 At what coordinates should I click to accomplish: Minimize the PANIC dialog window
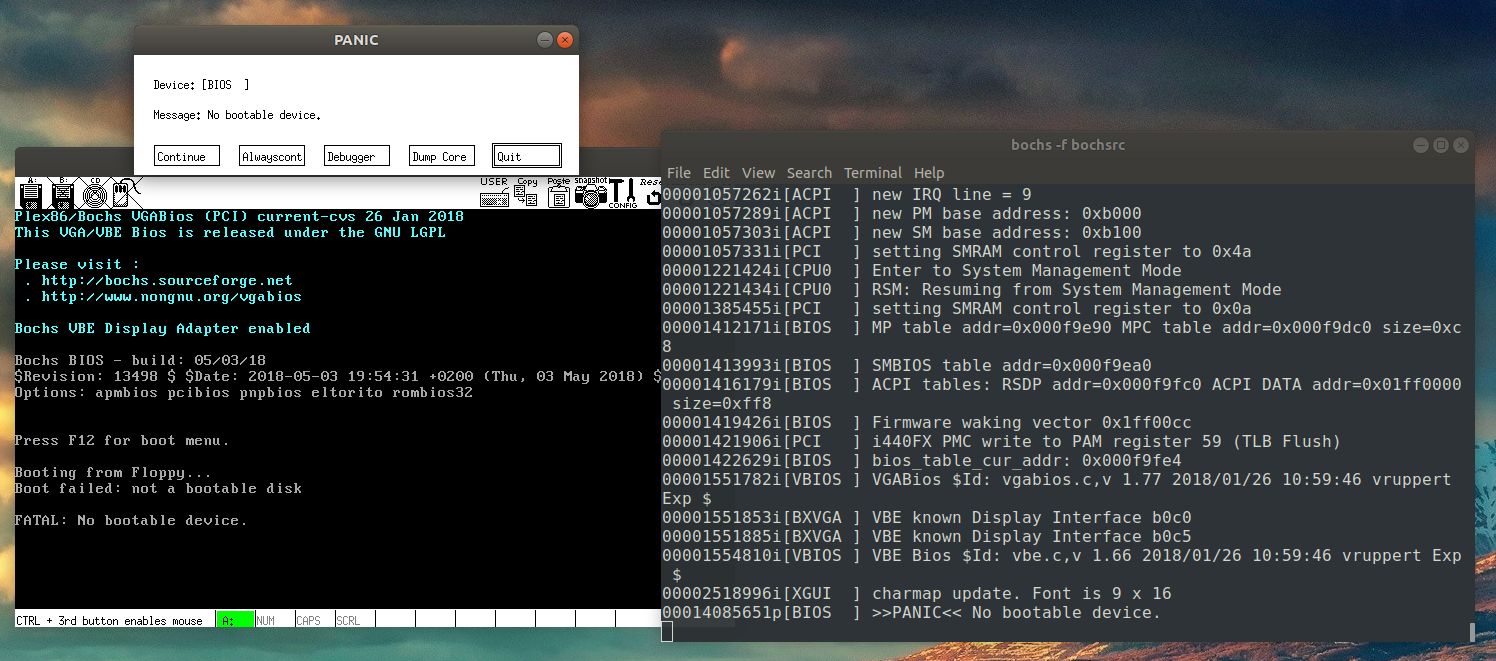pyautogui.click(x=544, y=40)
